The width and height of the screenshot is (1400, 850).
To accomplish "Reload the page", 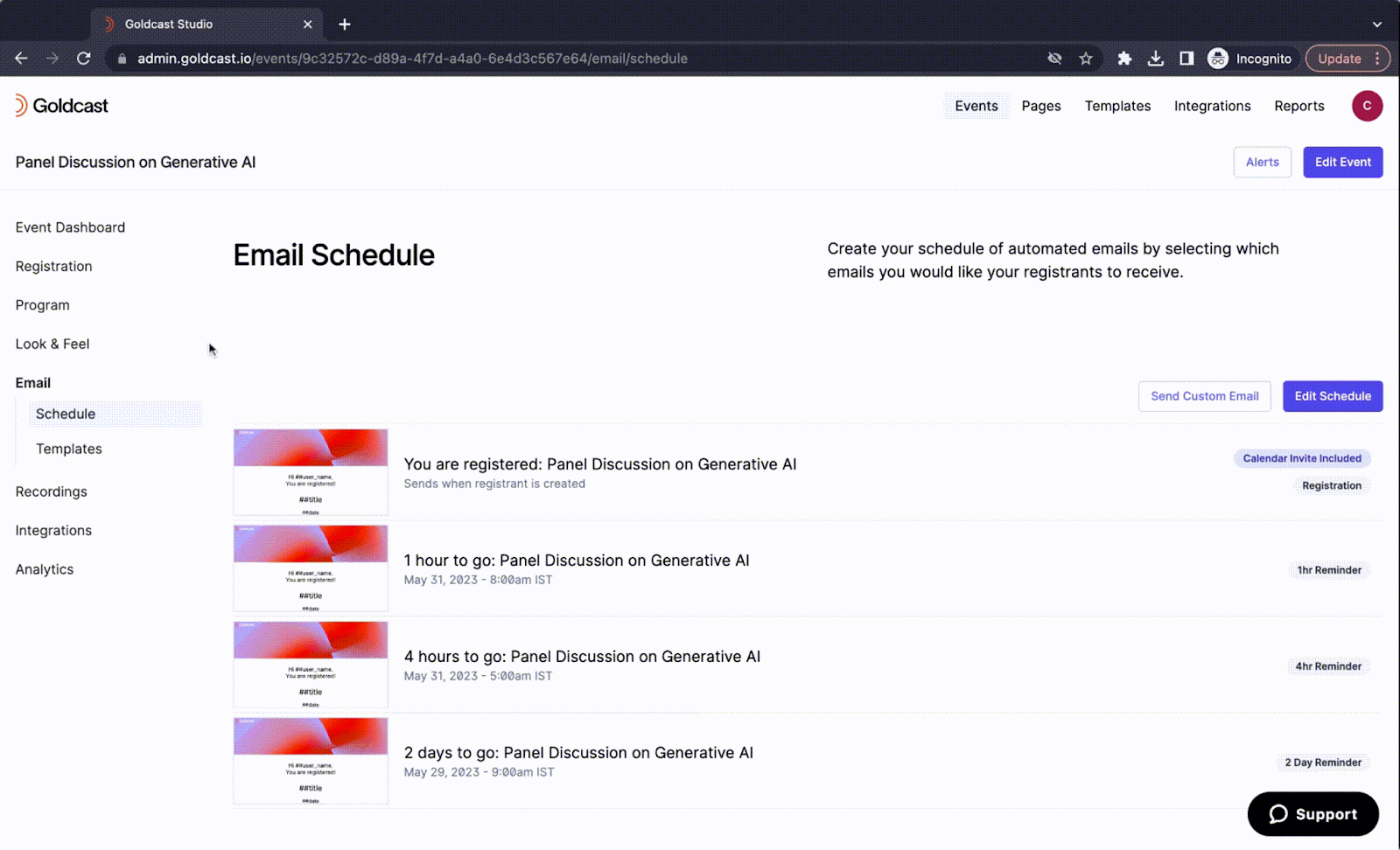I will pyautogui.click(x=84, y=59).
